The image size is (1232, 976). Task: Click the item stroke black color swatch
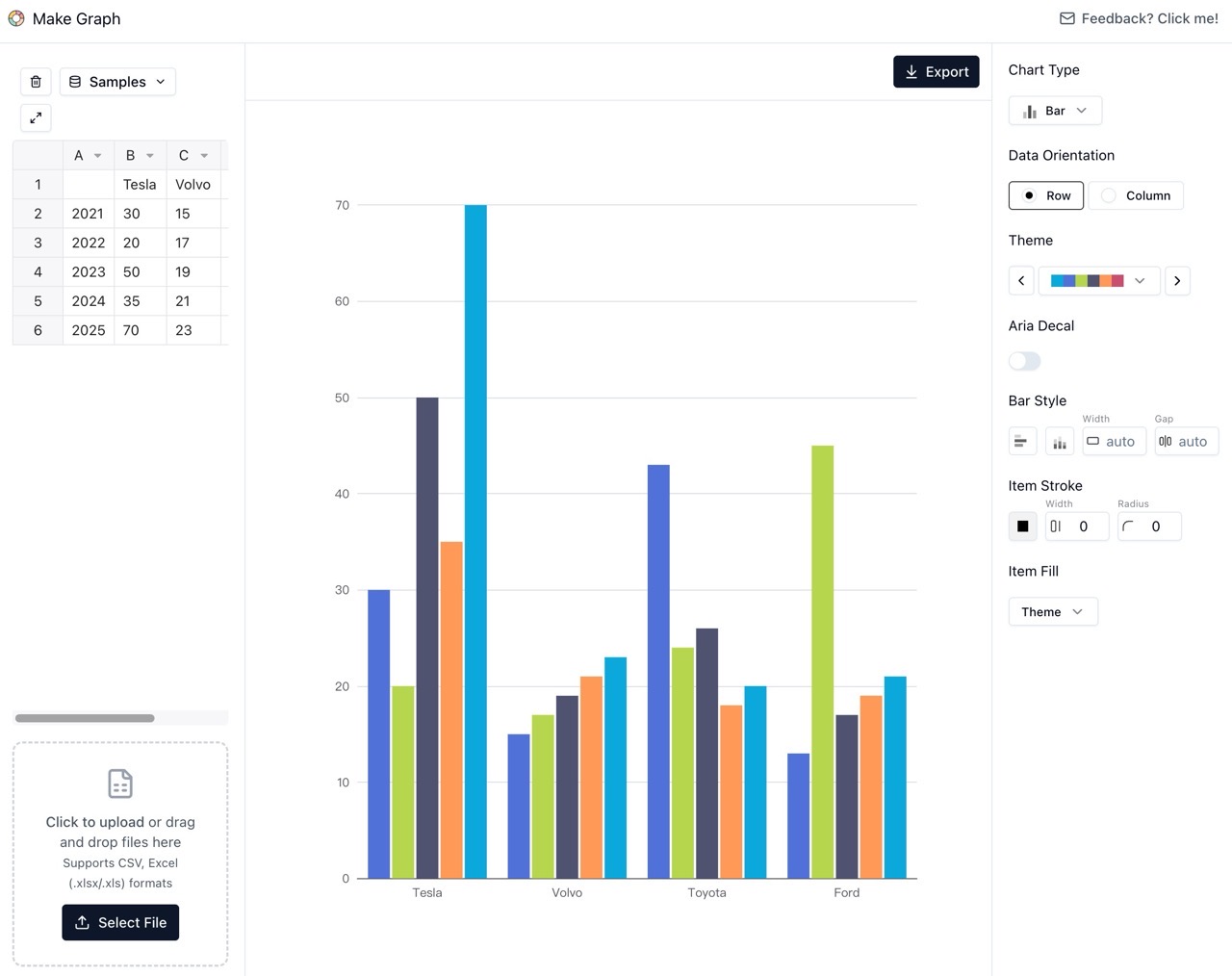pyautogui.click(x=1023, y=527)
